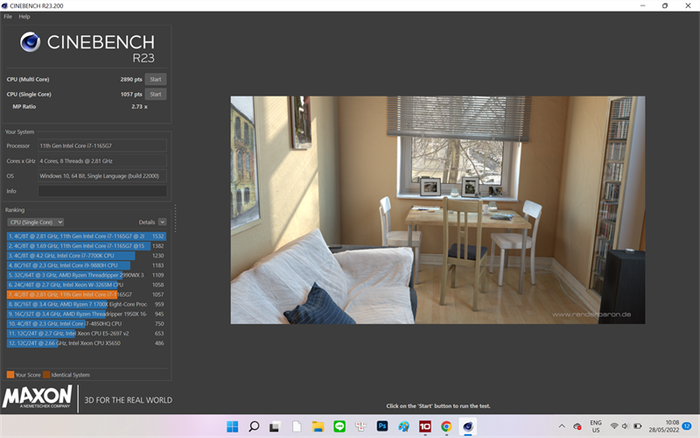
Task: Click the MAXON logo
Action: pyautogui.click(x=37, y=396)
